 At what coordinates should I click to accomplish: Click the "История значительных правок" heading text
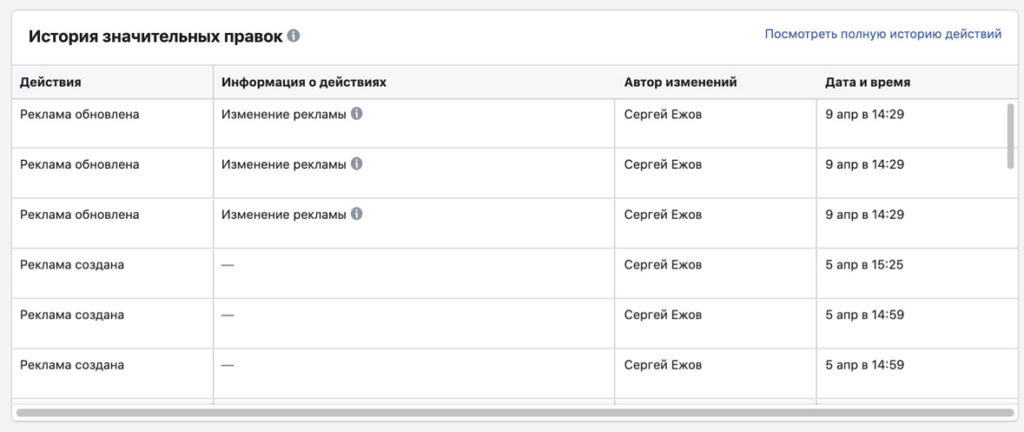(x=155, y=36)
